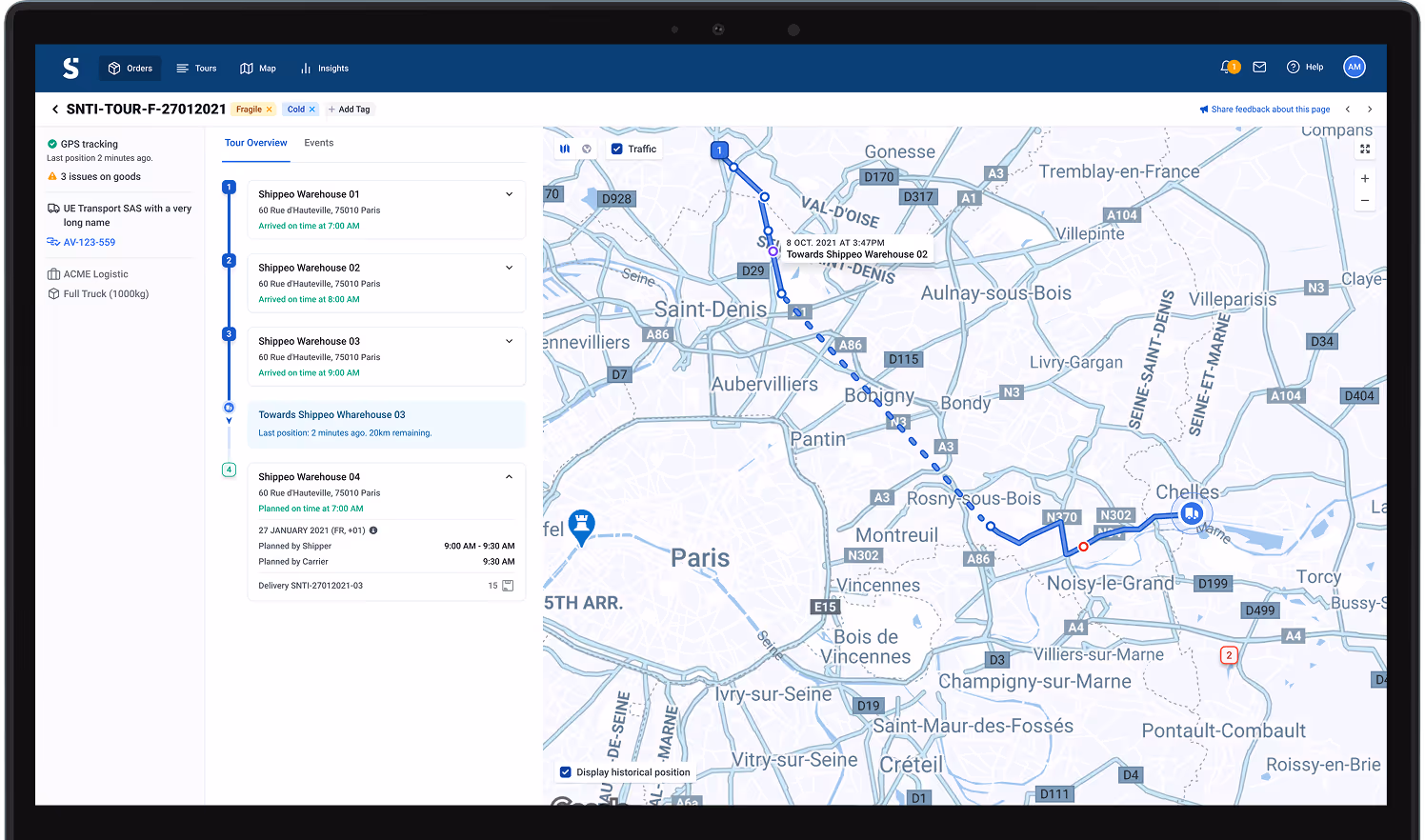This screenshot has height=840, width=1425.
Task: Open the AV-123-559 vehicle link
Action: coord(90,242)
